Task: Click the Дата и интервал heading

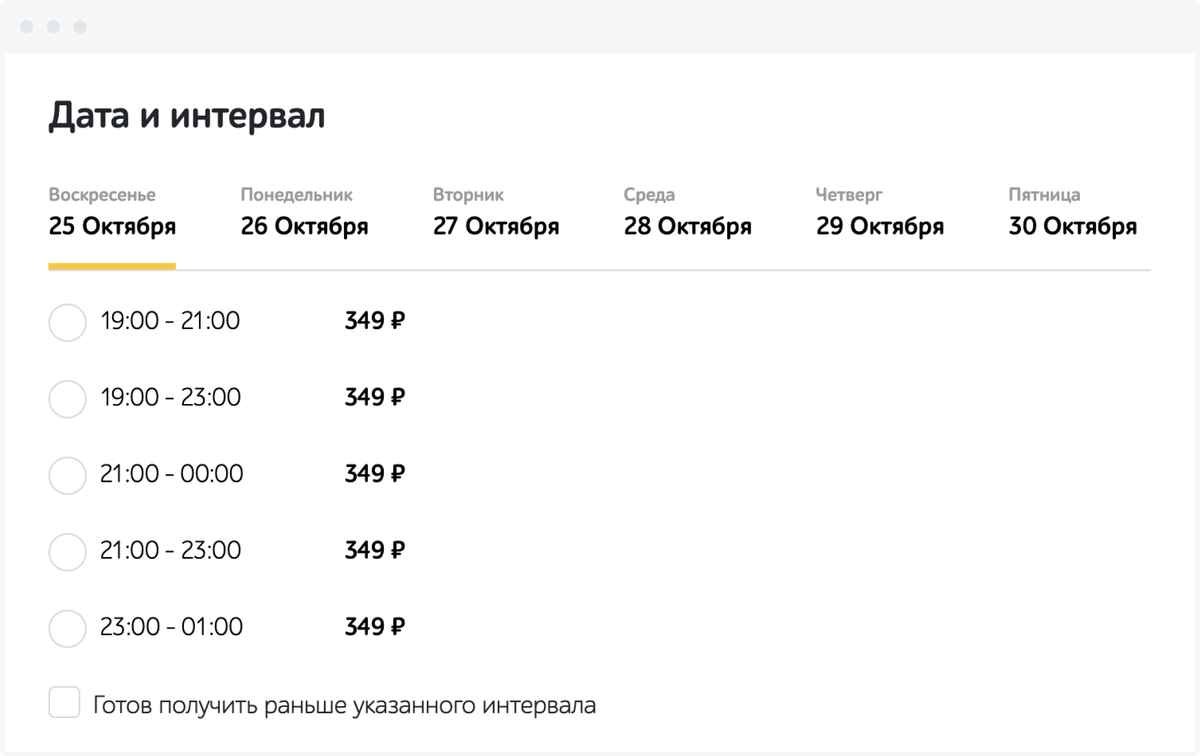Action: (186, 115)
